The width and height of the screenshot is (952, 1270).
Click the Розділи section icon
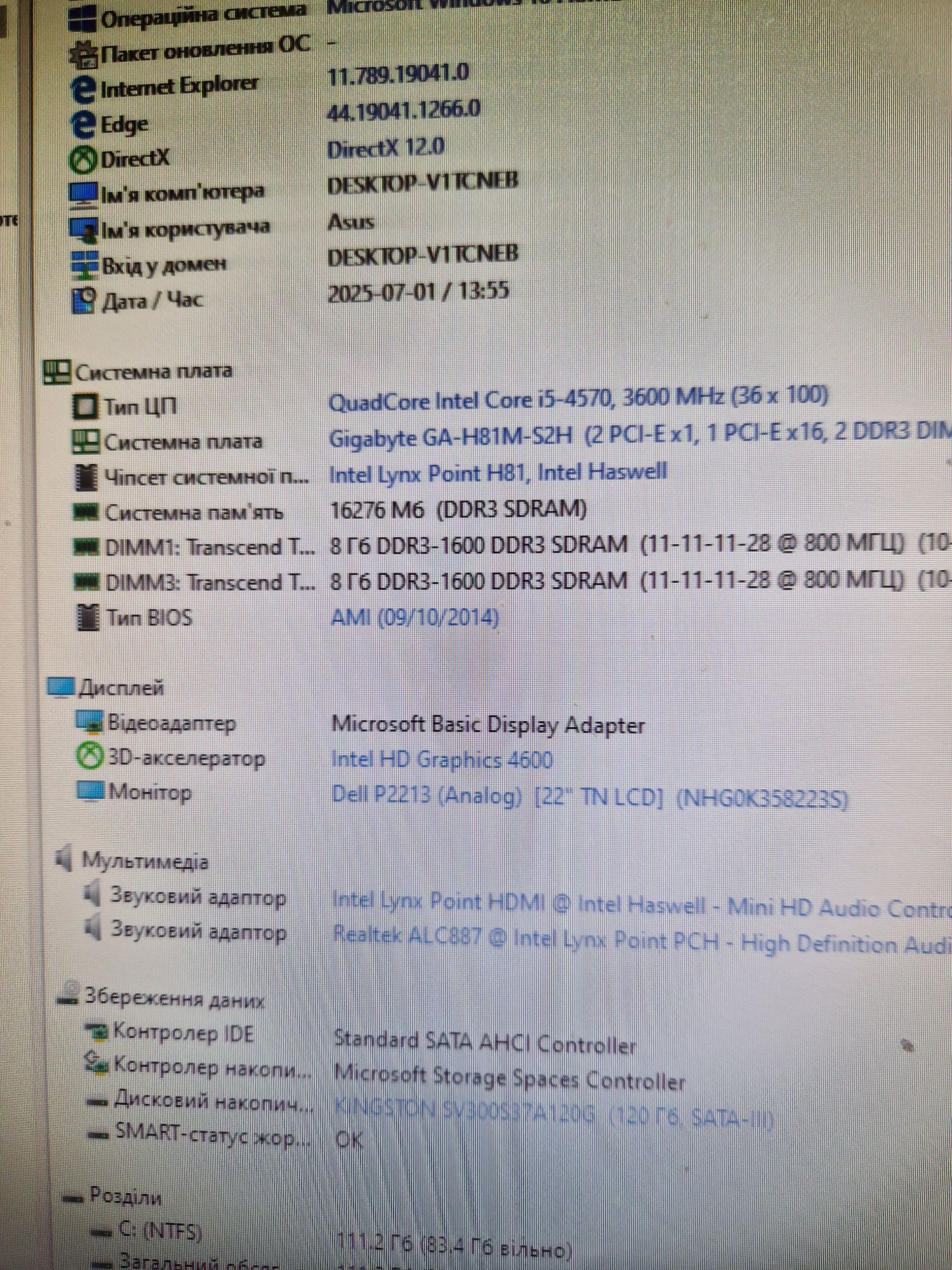click(74, 1199)
